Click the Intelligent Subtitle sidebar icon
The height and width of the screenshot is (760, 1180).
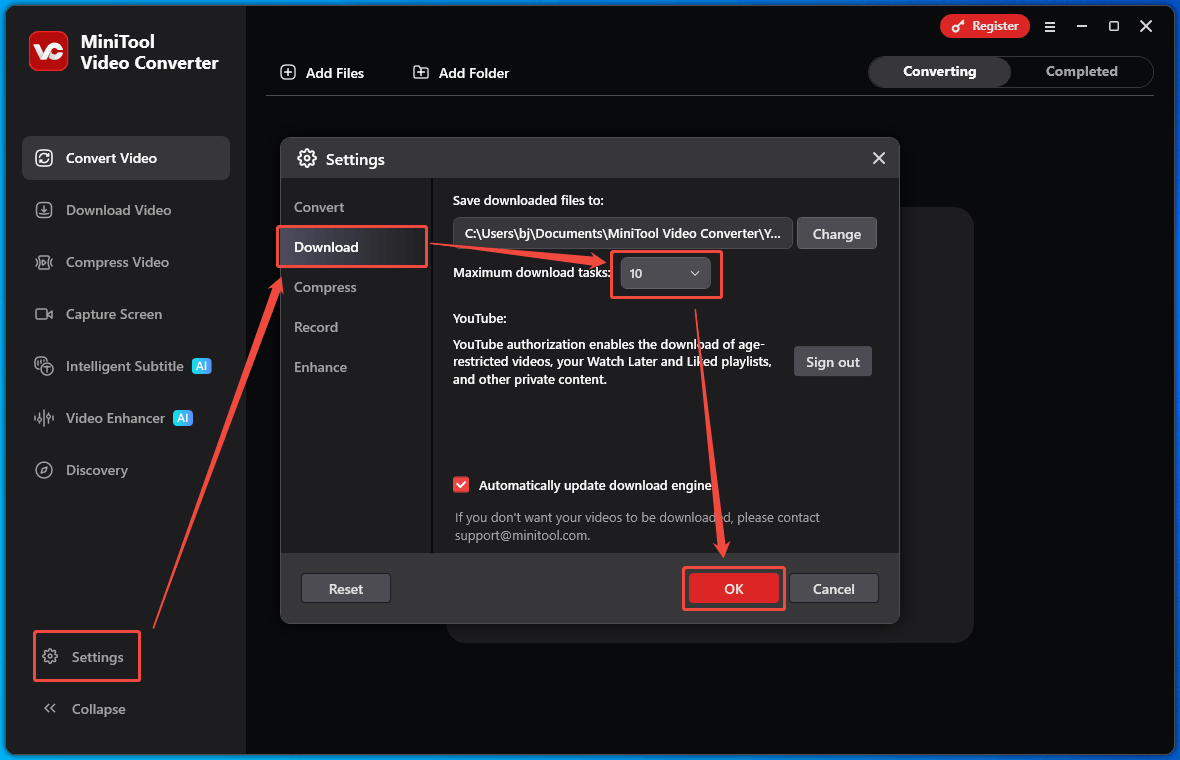point(44,366)
